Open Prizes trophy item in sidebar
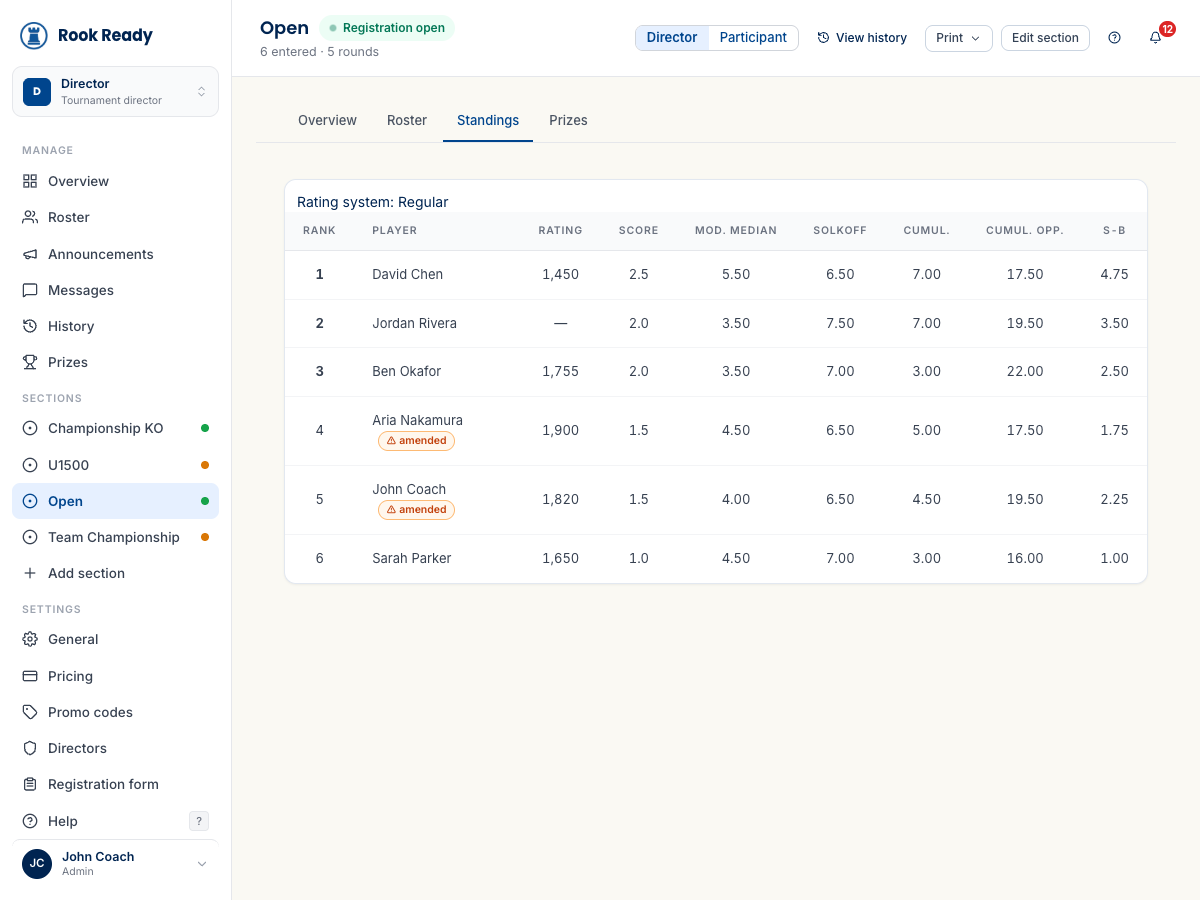 115,362
